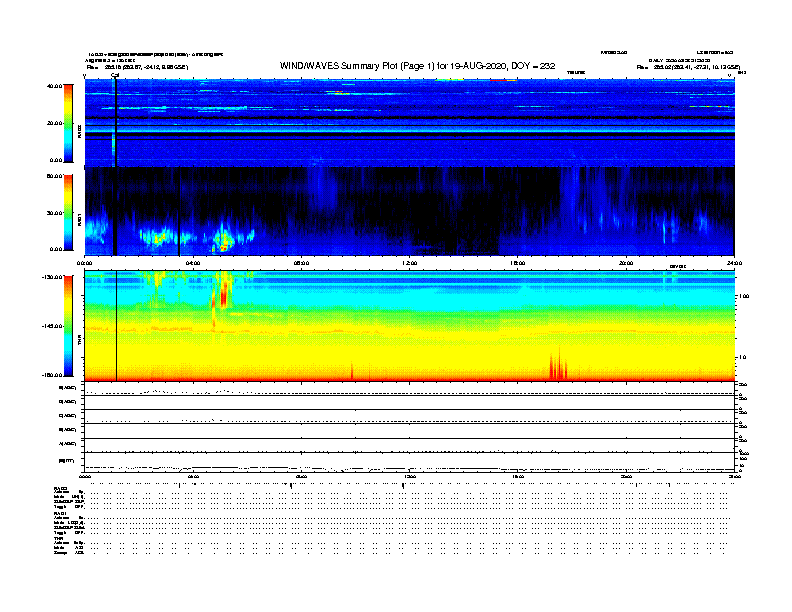The image size is (792, 612).
Task: Click the -130.00 label on TNR scale
Action: pyautogui.click(x=53, y=277)
